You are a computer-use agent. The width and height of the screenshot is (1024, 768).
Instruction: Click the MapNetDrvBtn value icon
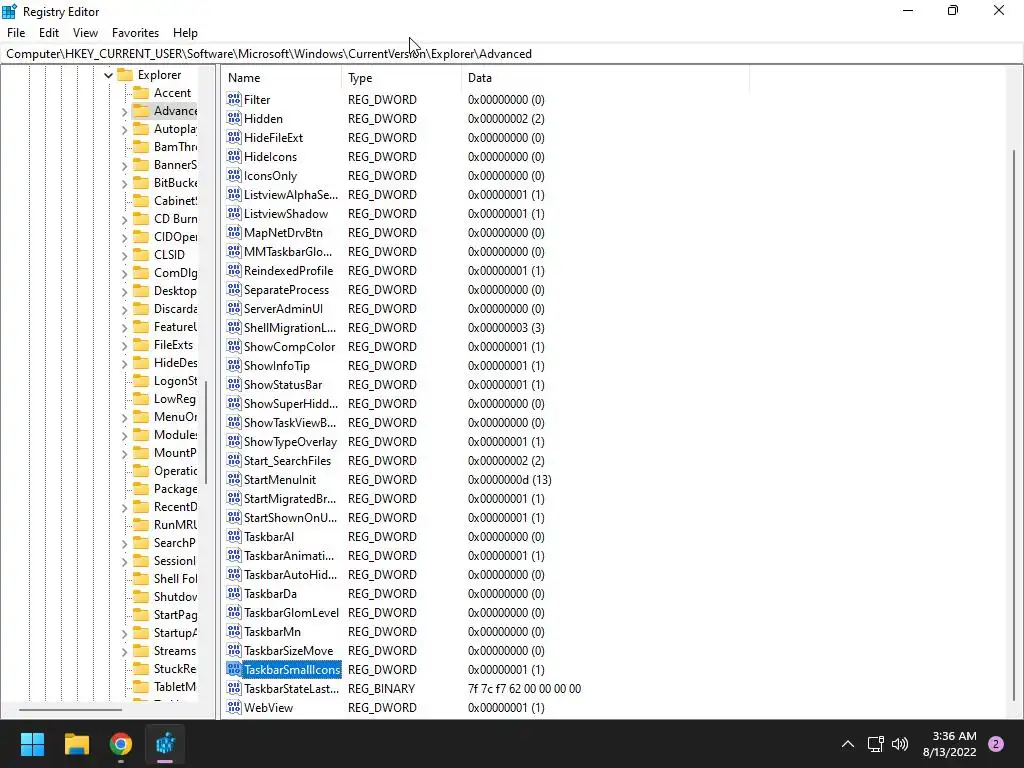pyautogui.click(x=234, y=232)
